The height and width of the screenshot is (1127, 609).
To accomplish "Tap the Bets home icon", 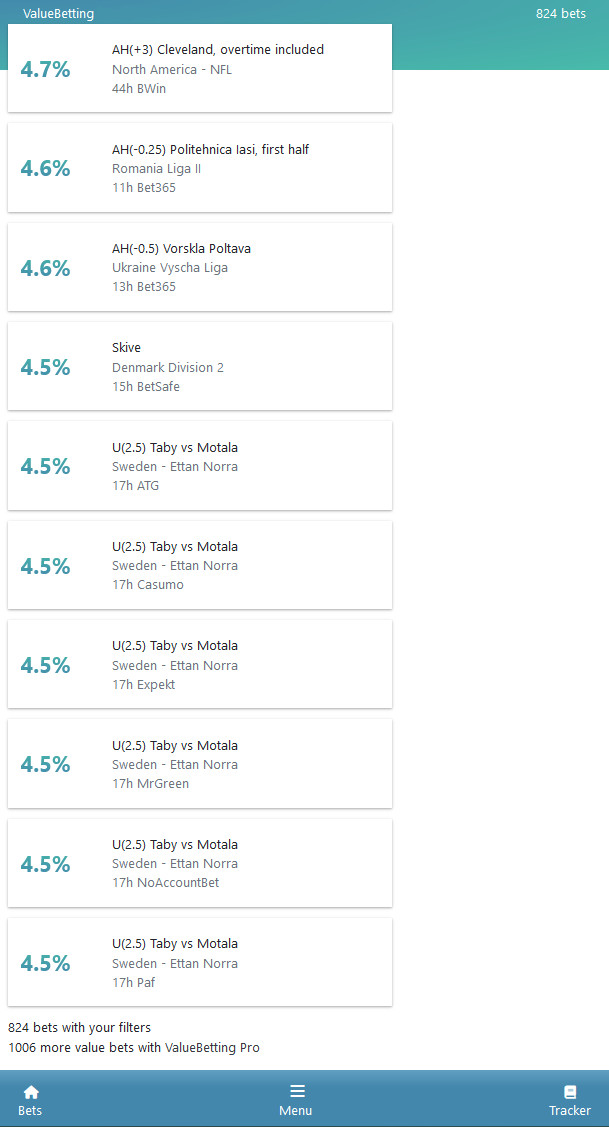I will 31,1092.
